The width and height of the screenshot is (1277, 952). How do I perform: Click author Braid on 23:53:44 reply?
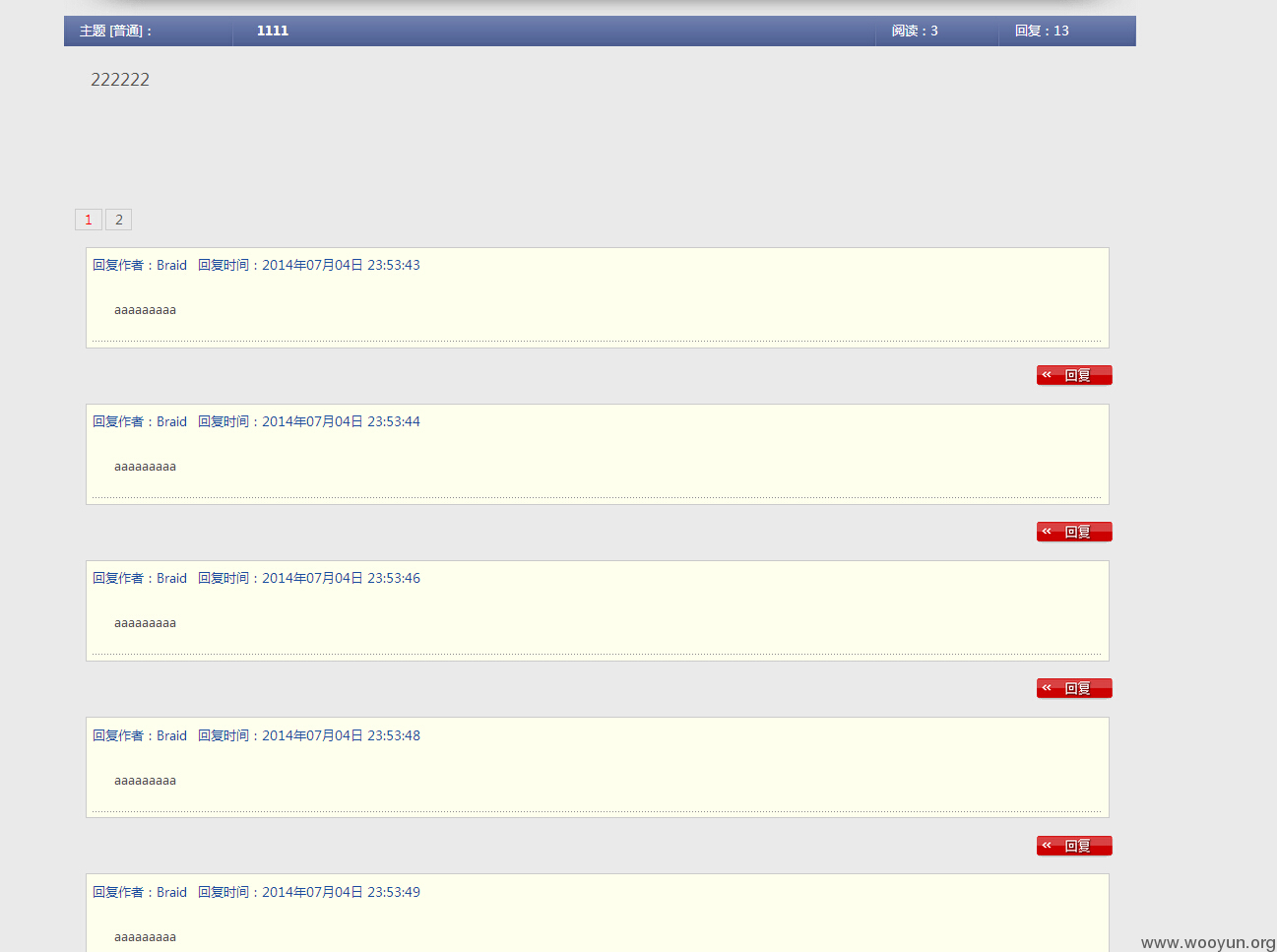(x=171, y=421)
